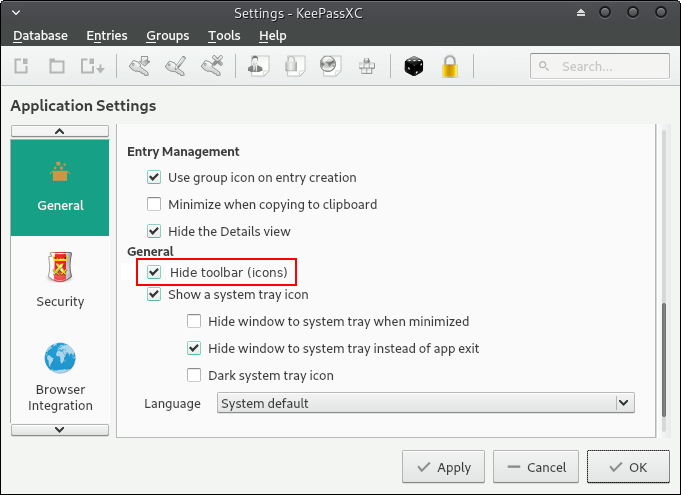The height and width of the screenshot is (495, 681).
Task: Toggle Use group icon on entry creation
Action: pos(154,178)
